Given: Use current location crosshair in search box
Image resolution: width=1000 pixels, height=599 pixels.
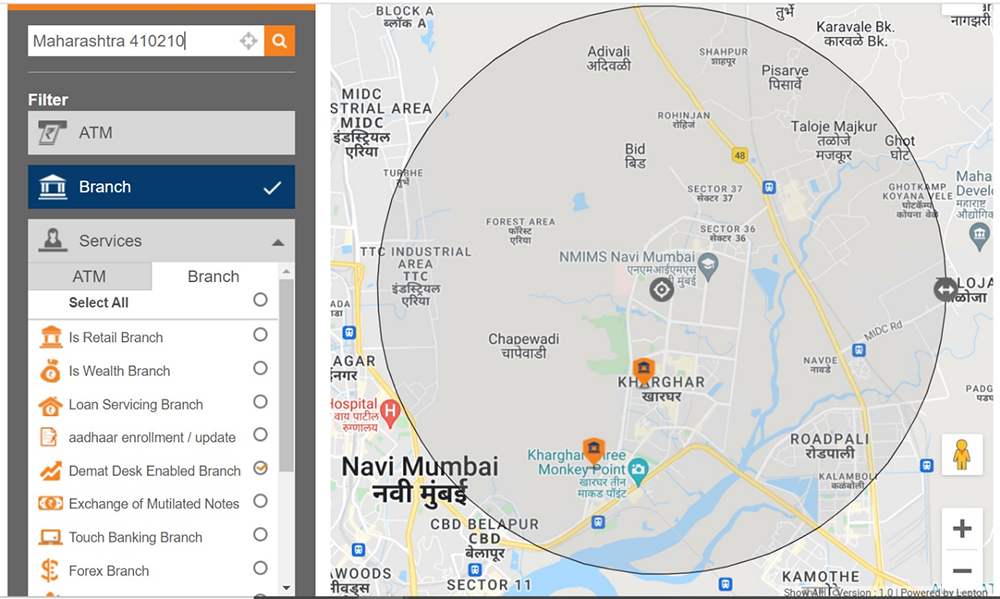Looking at the screenshot, I should coord(248,41).
